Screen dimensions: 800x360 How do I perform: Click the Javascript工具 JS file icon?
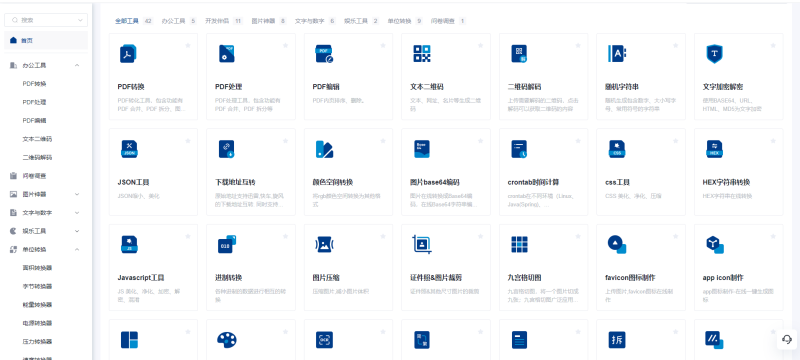(129, 245)
